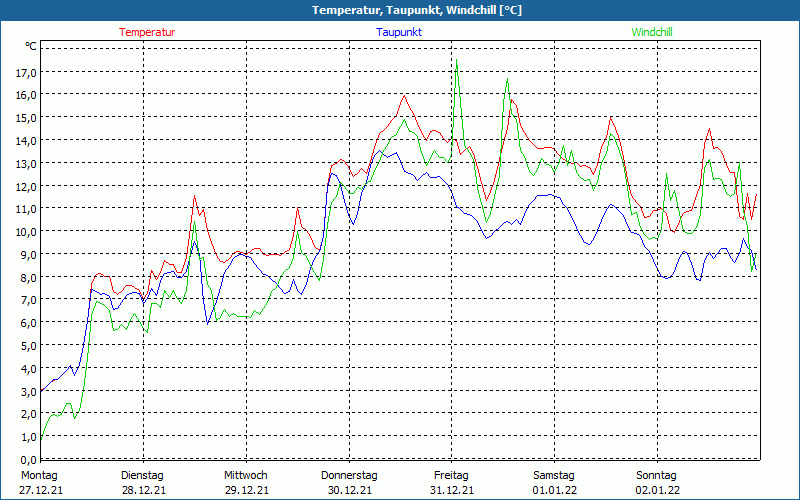This screenshot has width=800, height=500.
Task: Select the Montag day label
Action: [x=38, y=475]
